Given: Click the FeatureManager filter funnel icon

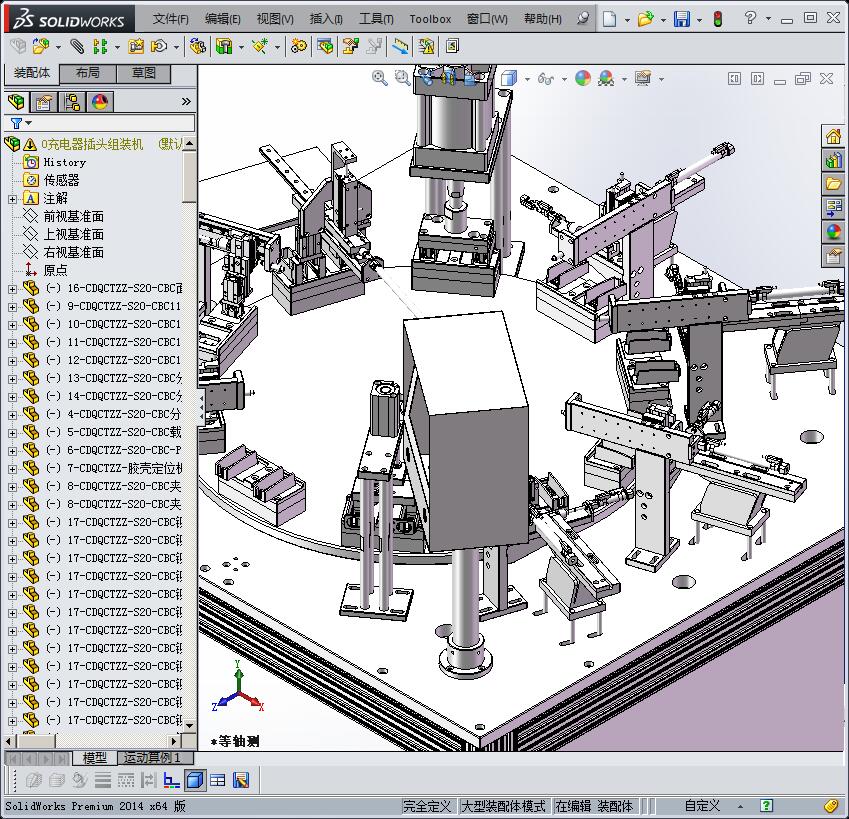Looking at the screenshot, I should tap(16, 123).
